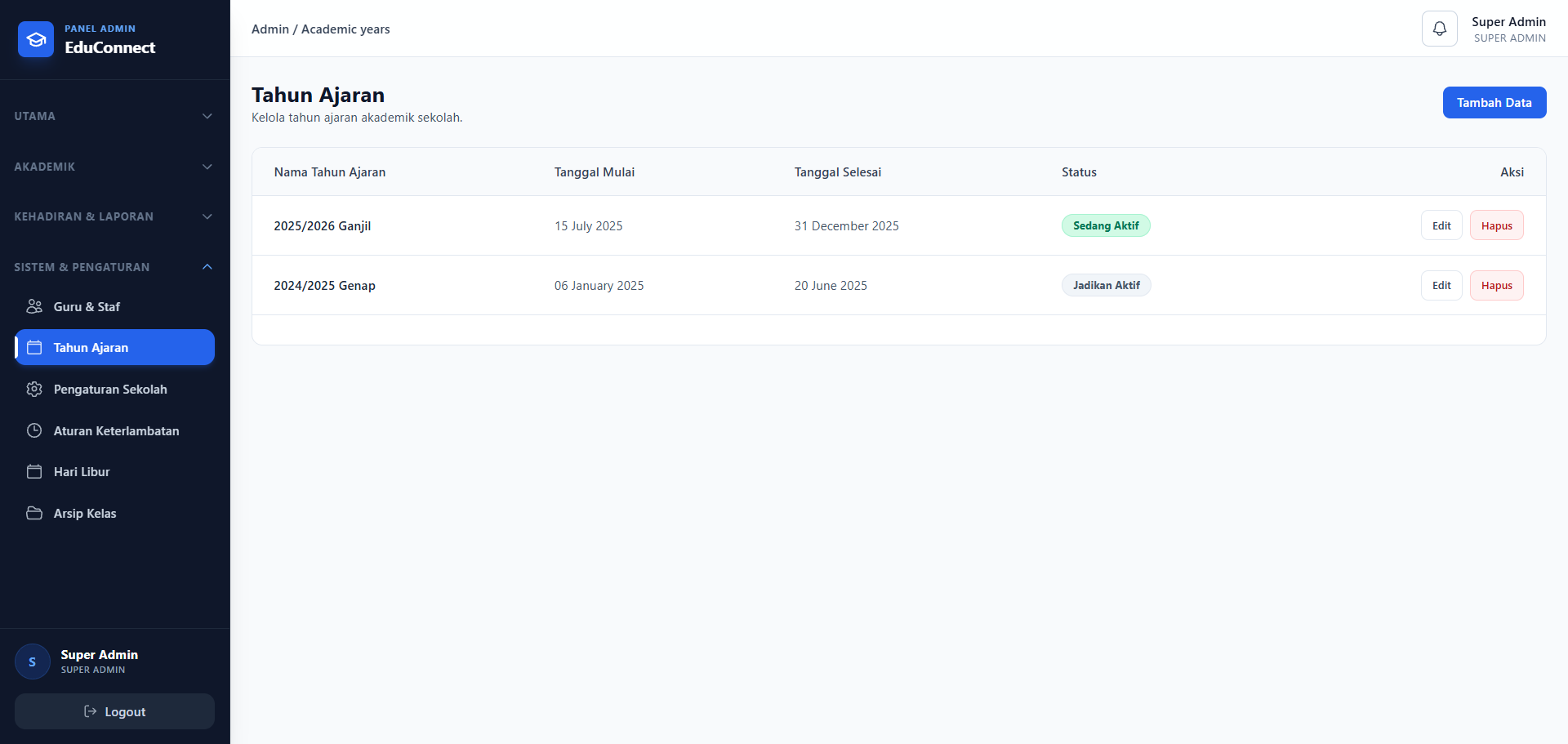Click the Admin breadcrumb link
The height and width of the screenshot is (744, 1568).
270,29
